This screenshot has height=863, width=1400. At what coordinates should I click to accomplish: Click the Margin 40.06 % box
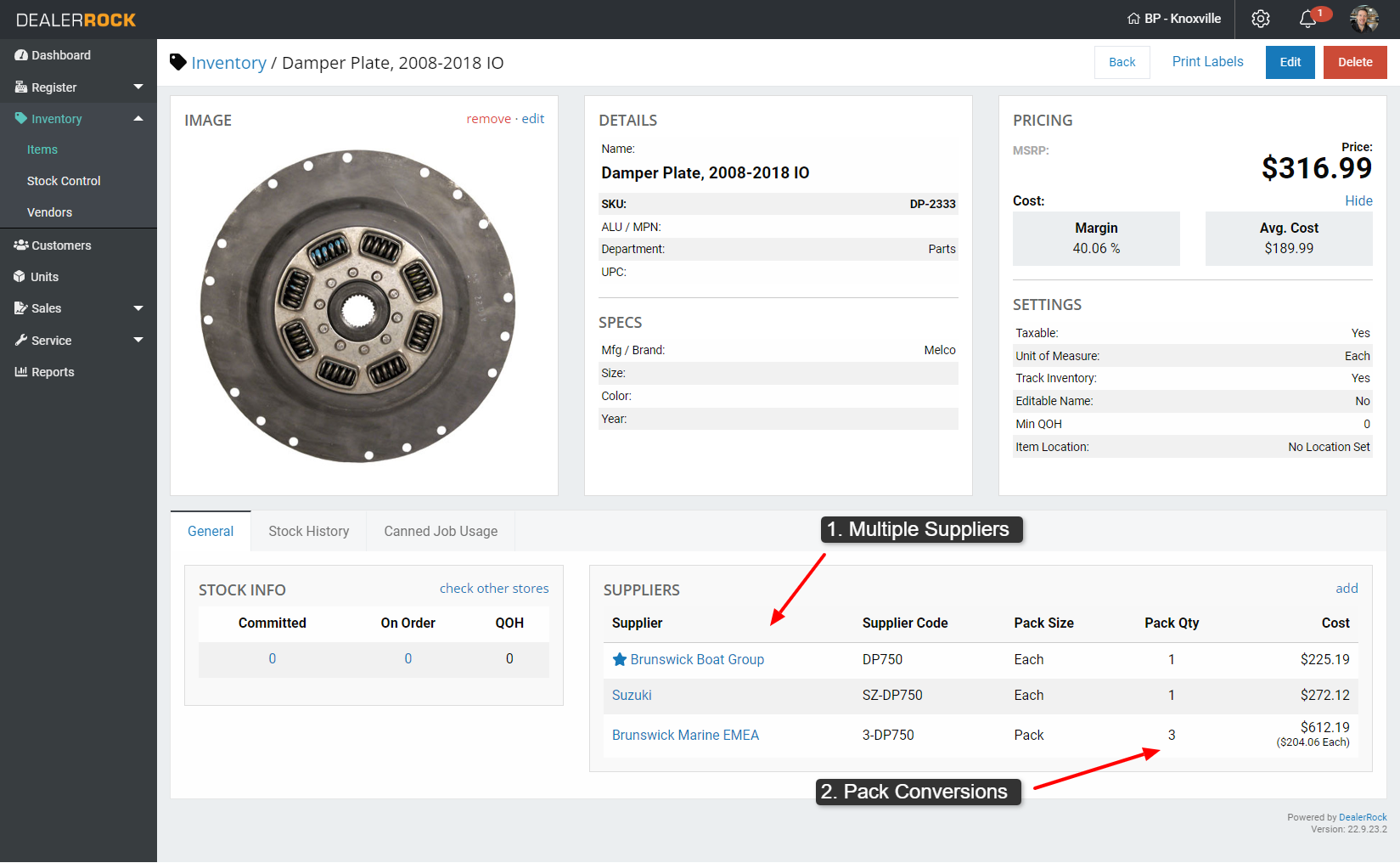[x=1096, y=239]
